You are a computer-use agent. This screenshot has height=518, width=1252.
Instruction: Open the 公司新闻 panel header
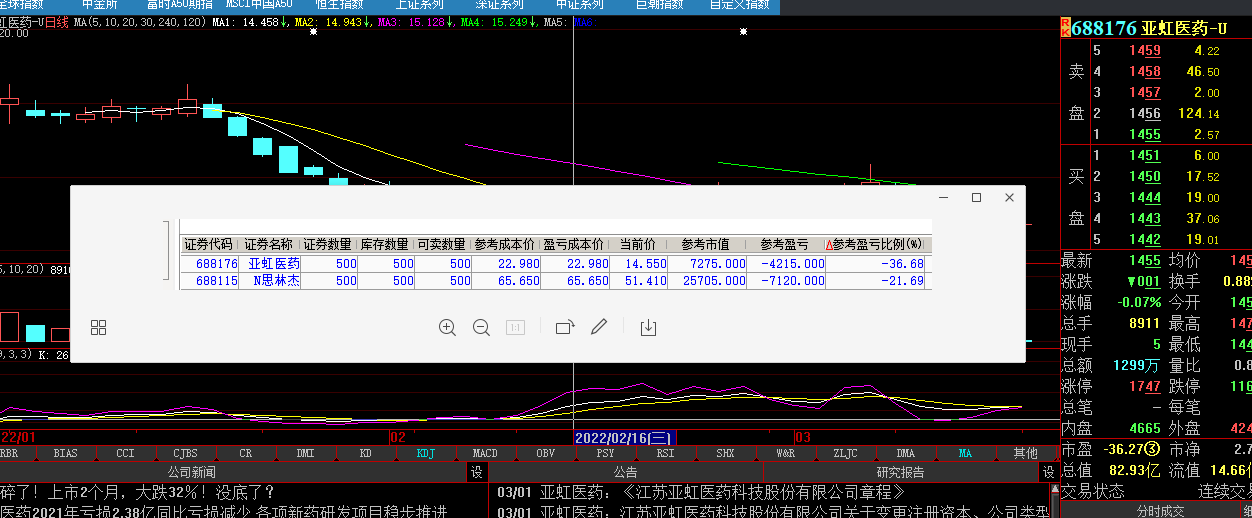coord(191,472)
